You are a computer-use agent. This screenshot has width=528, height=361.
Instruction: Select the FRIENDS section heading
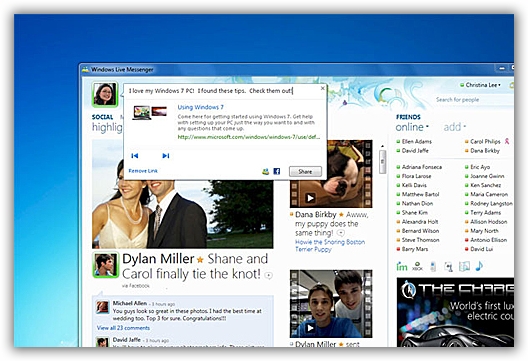[x=408, y=117]
